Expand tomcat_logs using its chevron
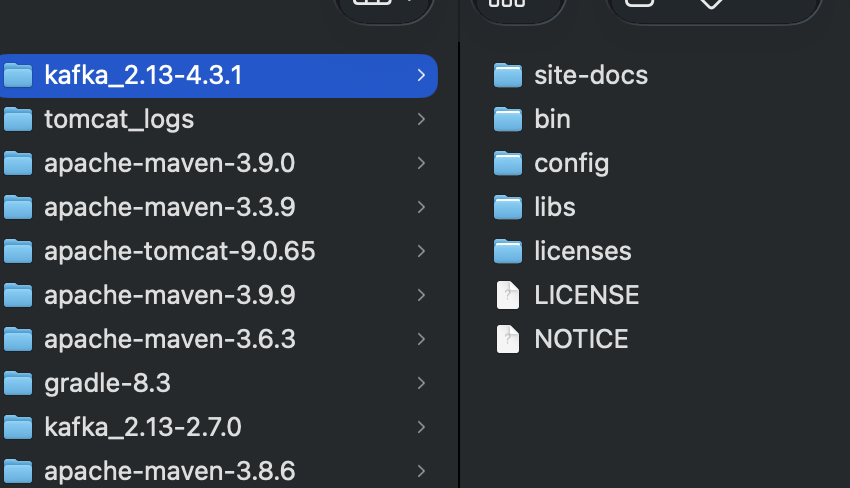This screenshot has height=488, width=850. (x=421, y=119)
